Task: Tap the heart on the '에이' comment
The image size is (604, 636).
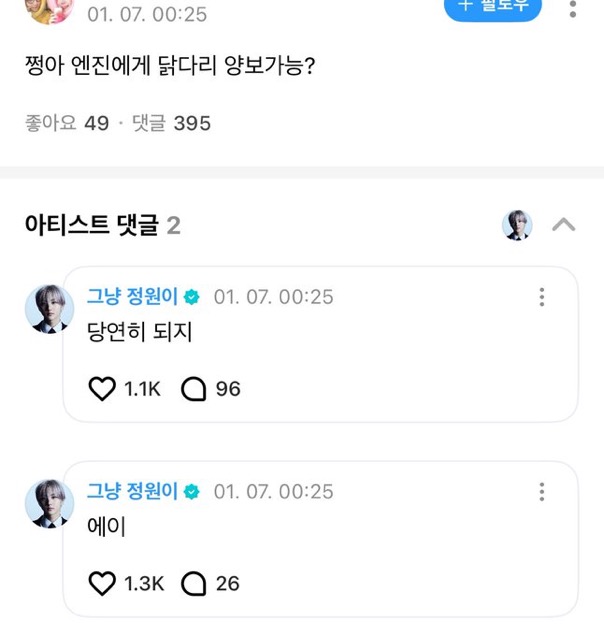Action: [x=103, y=583]
